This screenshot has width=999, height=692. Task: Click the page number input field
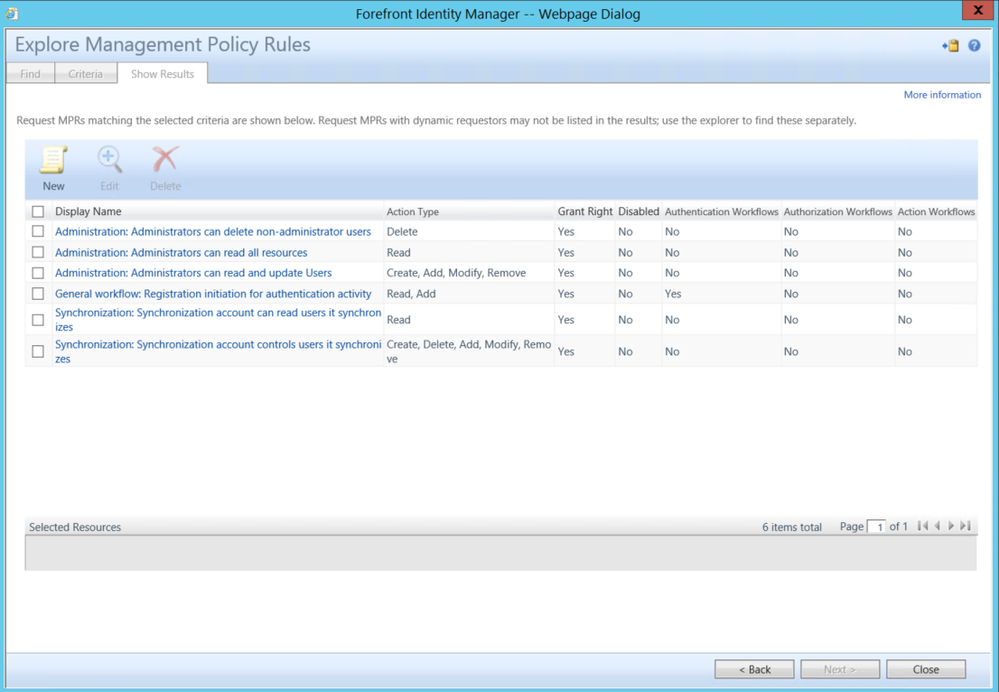coord(877,527)
